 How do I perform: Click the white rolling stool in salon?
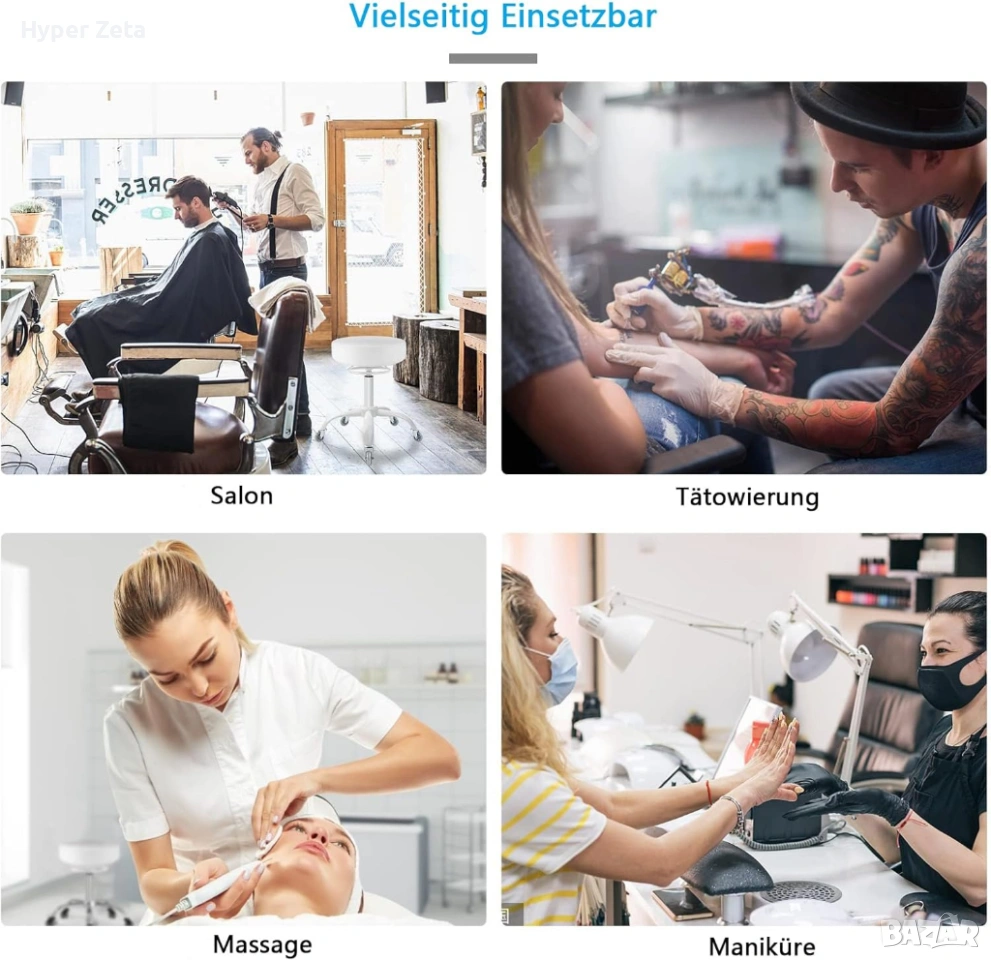click(x=369, y=389)
